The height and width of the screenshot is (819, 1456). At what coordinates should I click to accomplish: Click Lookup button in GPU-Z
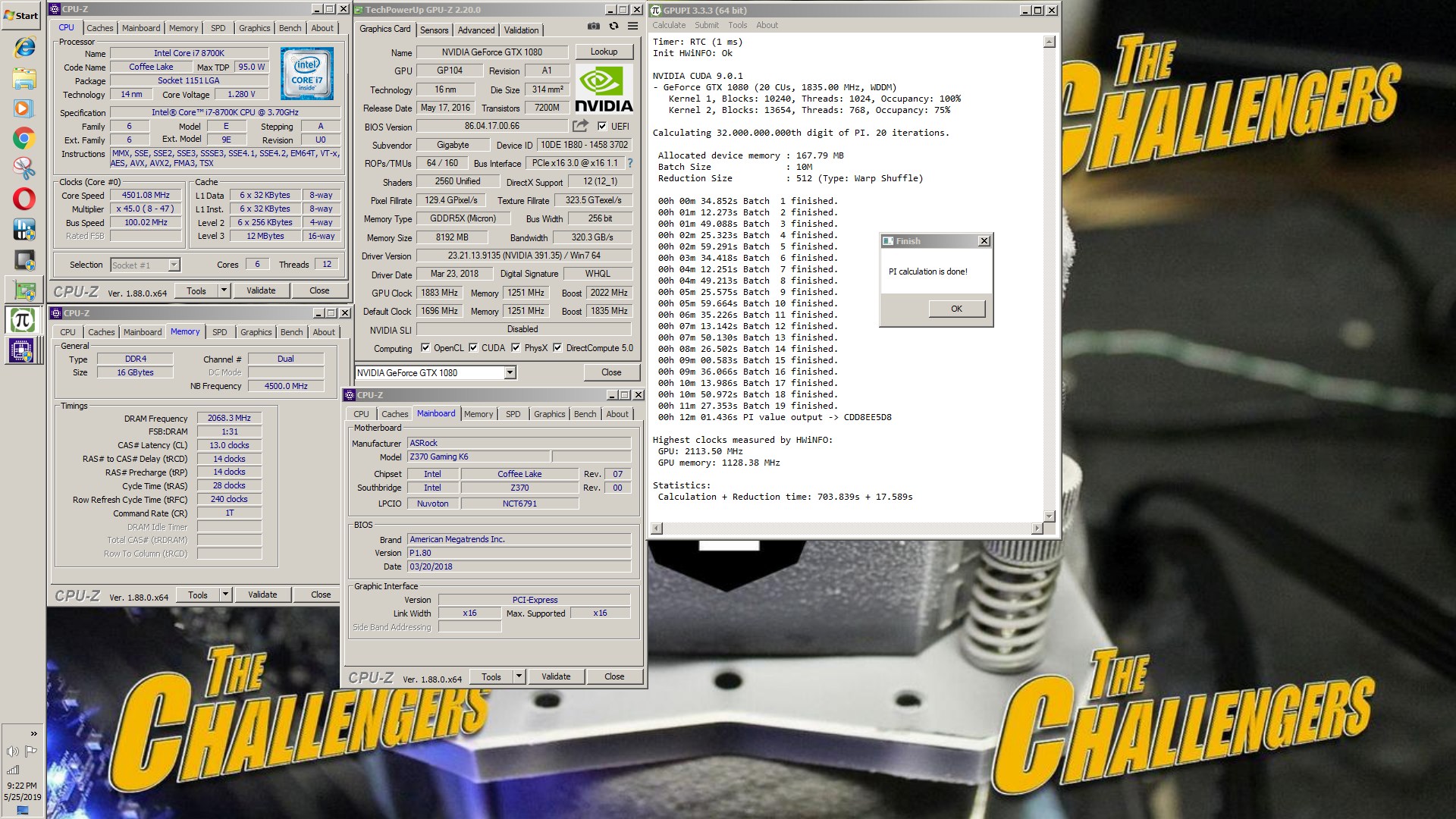pyautogui.click(x=604, y=52)
